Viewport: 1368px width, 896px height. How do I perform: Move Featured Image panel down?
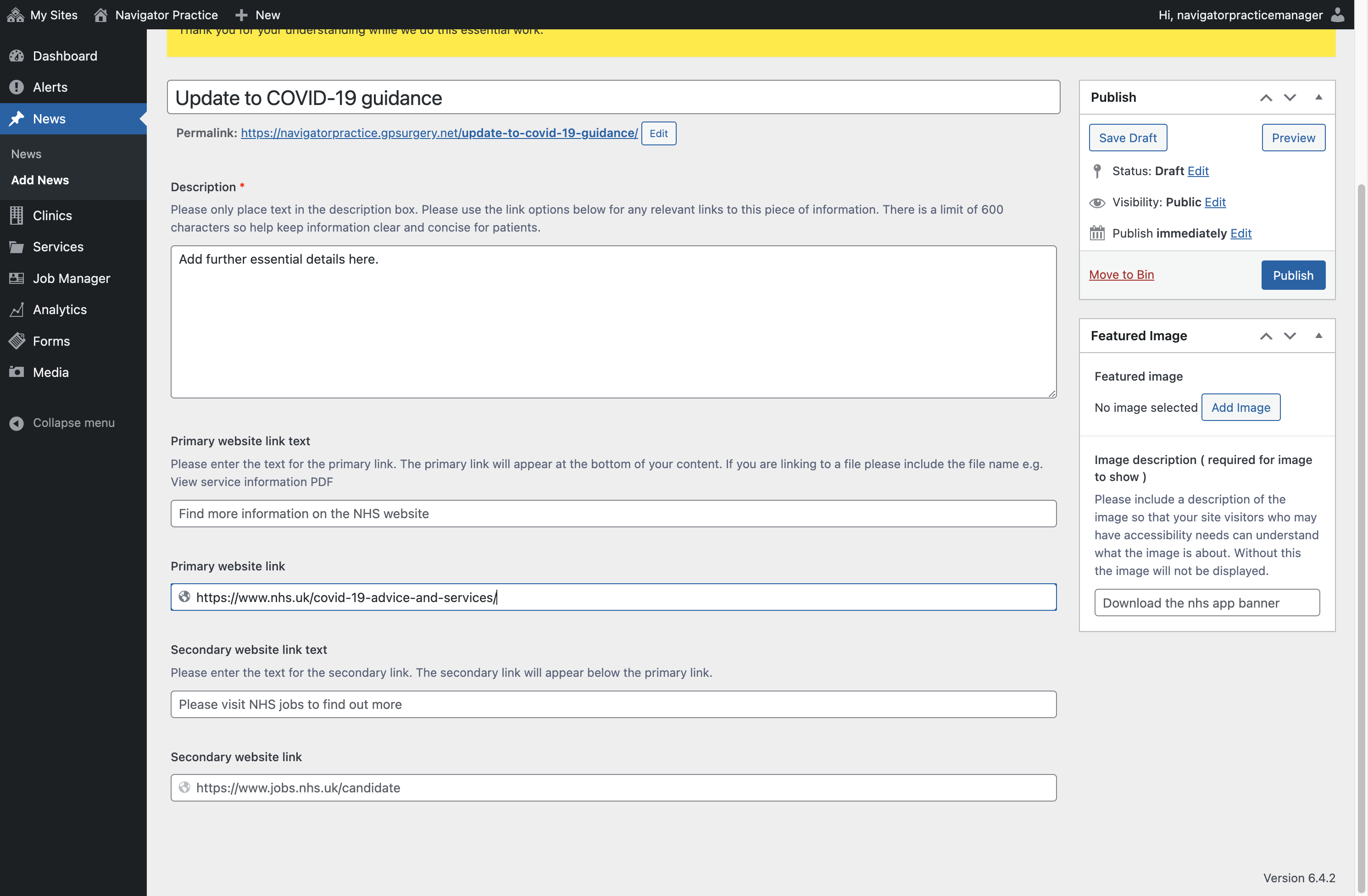click(x=1290, y=336)
